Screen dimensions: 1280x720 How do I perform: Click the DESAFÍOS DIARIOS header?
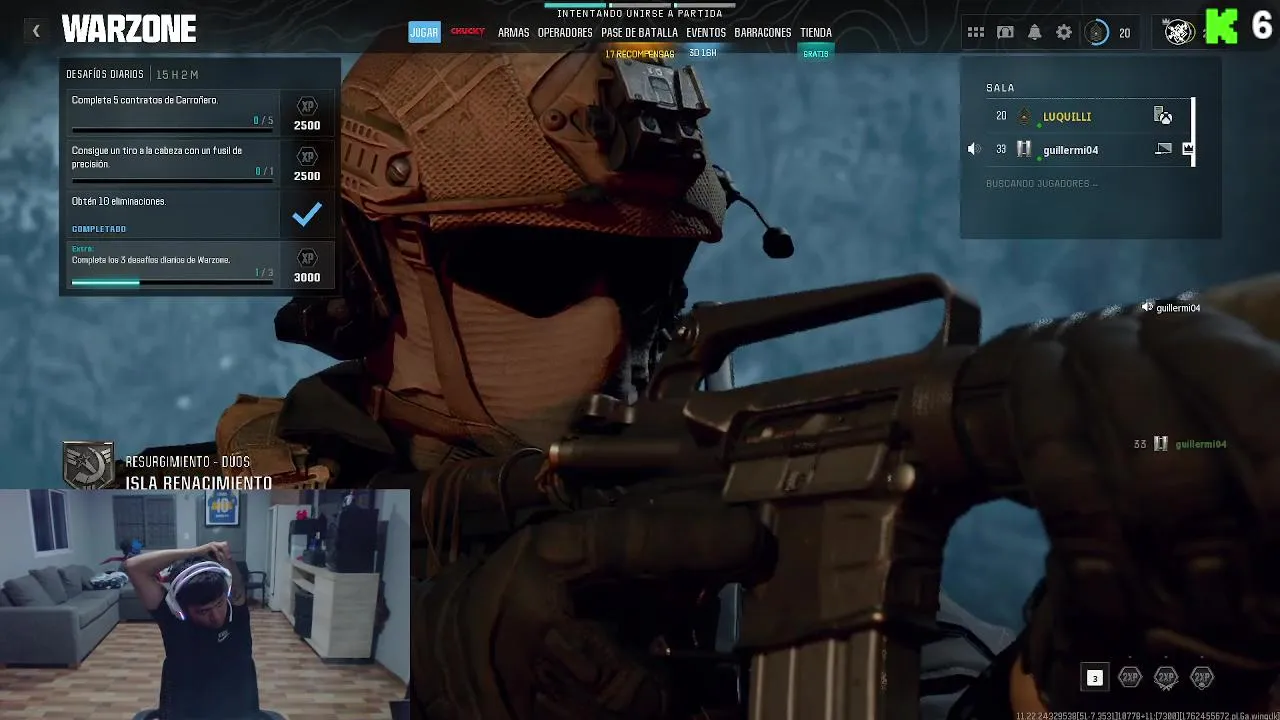(x=105, y=75)
